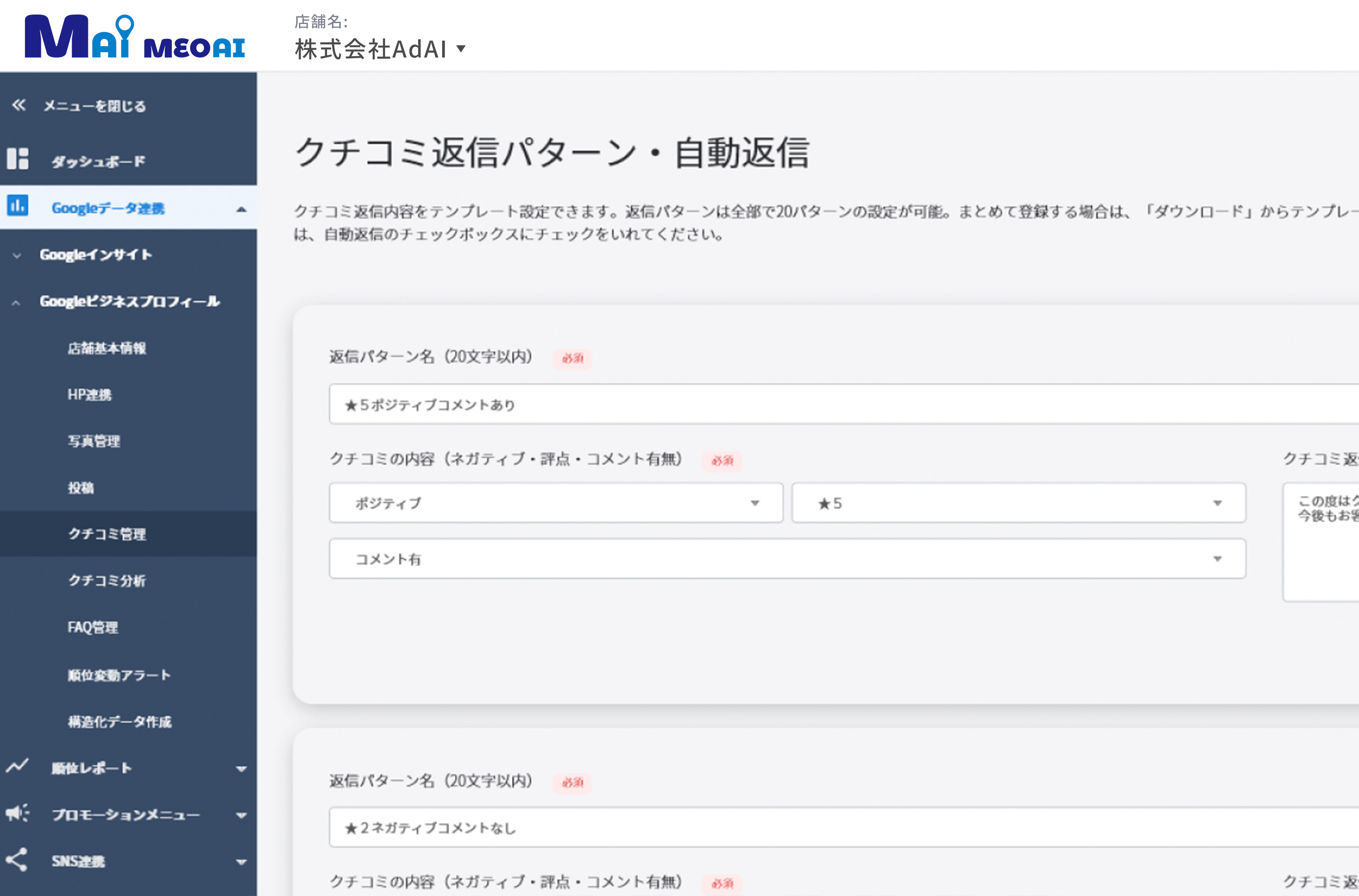Open 写真管理 menu item
Image resolution: width=1359 pixels, height=896 pixels.
[x=94, y=441]
